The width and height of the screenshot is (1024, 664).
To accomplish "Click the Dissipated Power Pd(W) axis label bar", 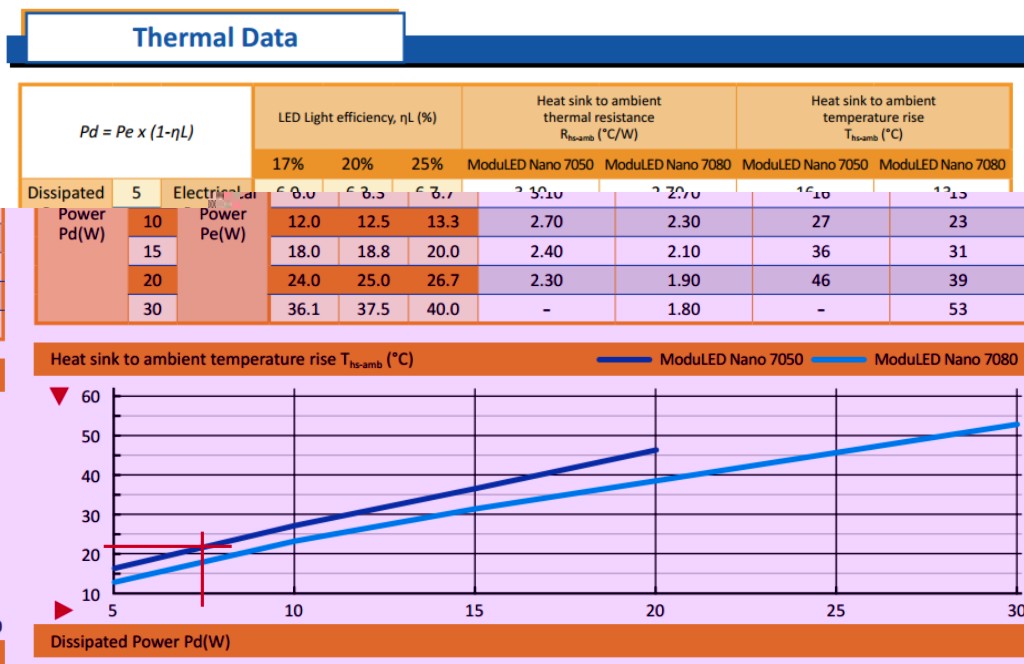I will 140,642.
